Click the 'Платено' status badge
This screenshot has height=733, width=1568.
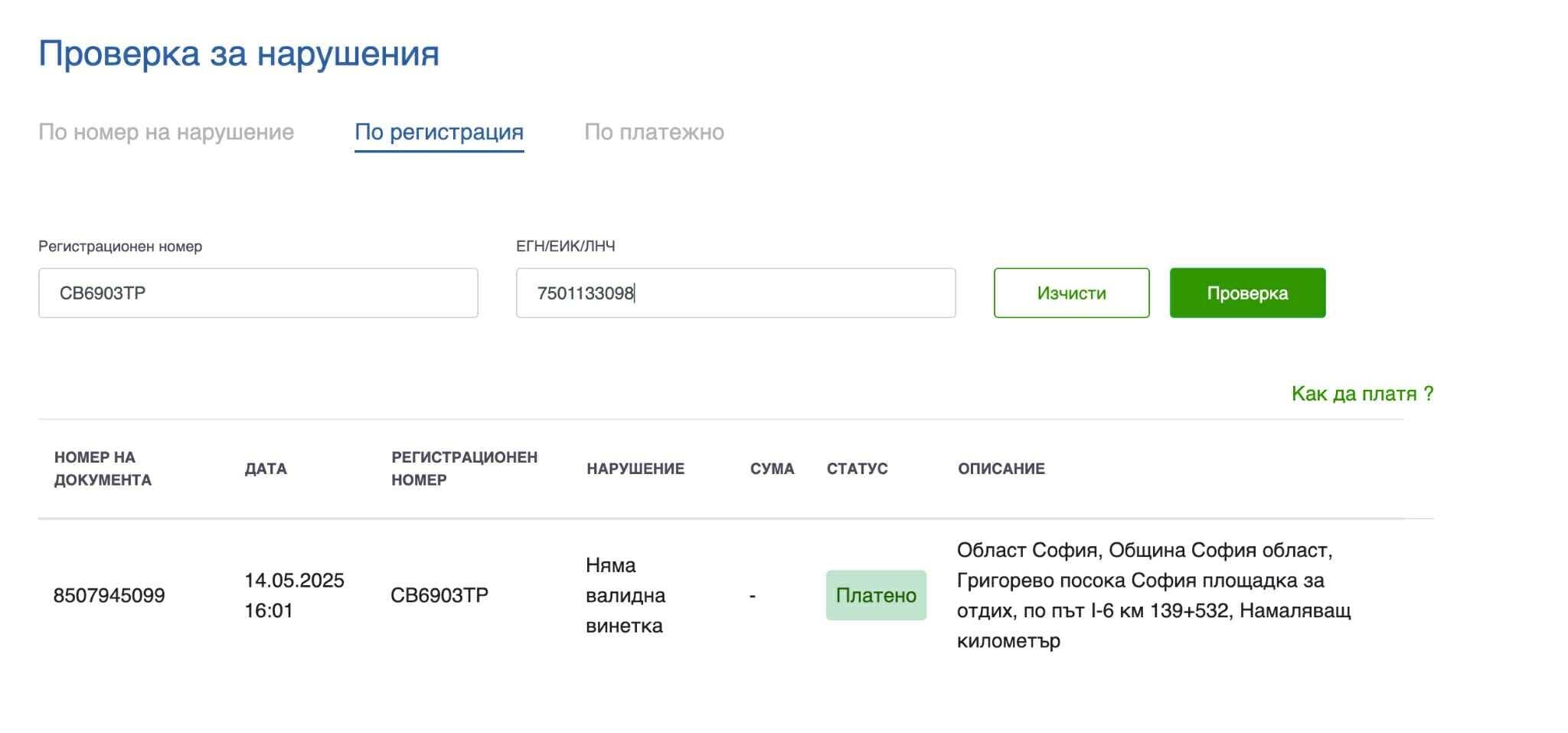coord(876,596)
